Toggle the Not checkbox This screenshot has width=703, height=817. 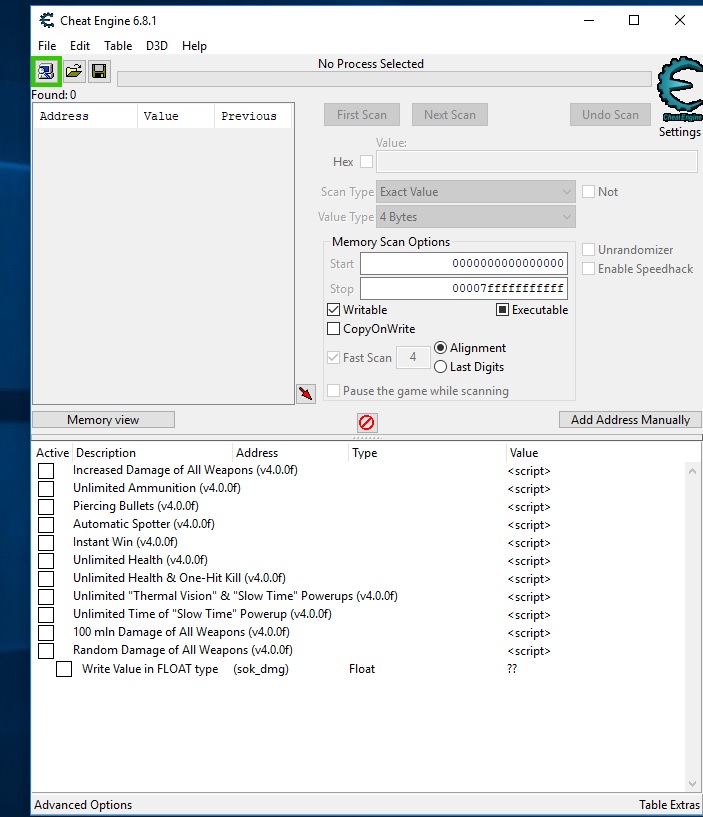point(588,192)
